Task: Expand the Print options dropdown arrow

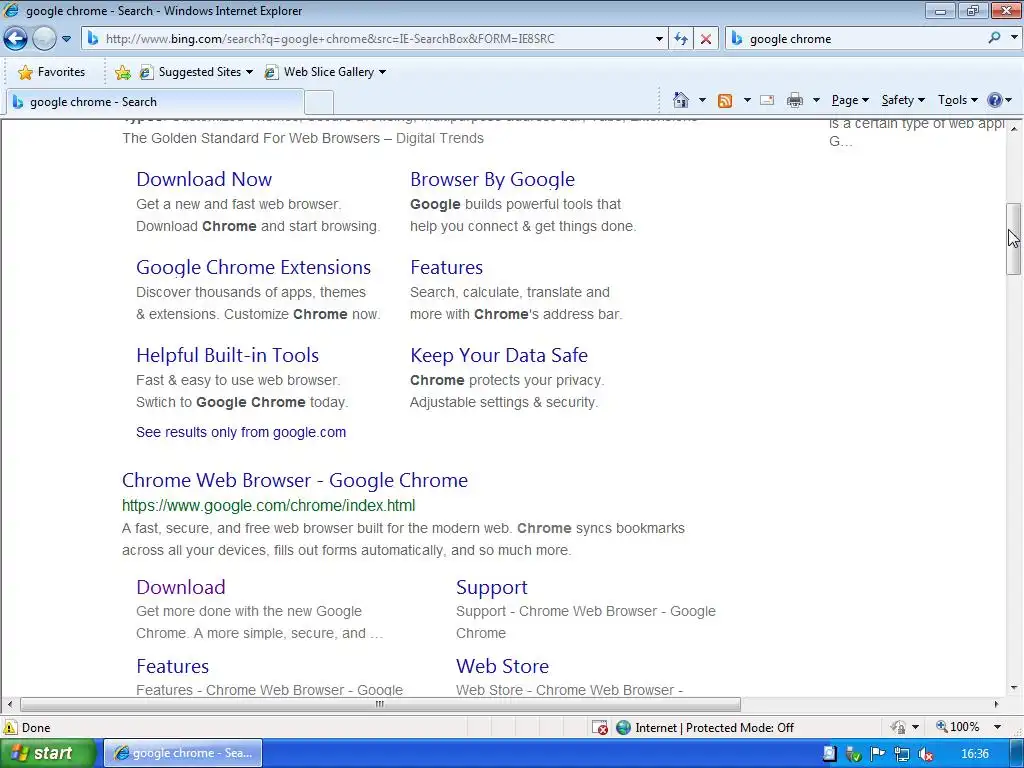Action: coord(816,100)
